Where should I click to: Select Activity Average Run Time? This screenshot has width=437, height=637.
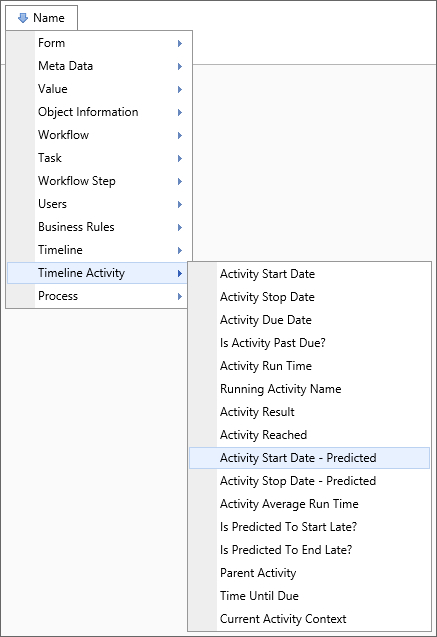click(309, 504)
